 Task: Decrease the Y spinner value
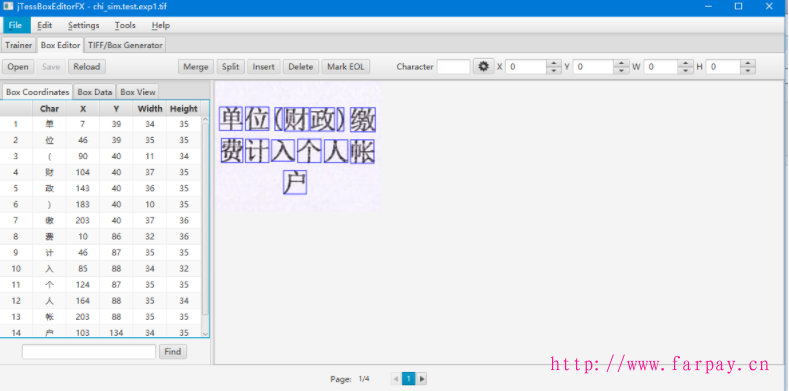(x=621, y=70)
